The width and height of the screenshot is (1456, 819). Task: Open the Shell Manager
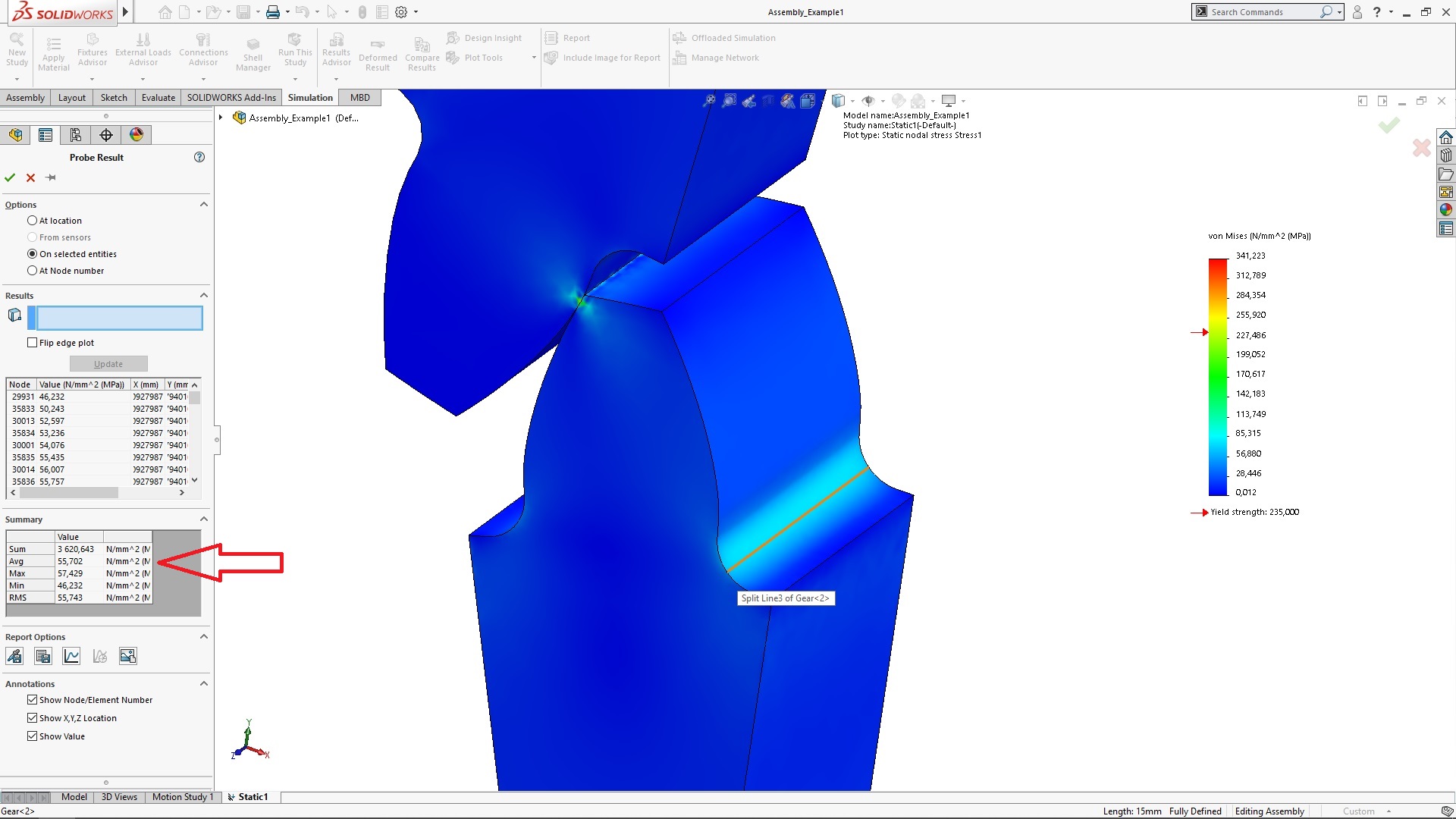(253, 54)
